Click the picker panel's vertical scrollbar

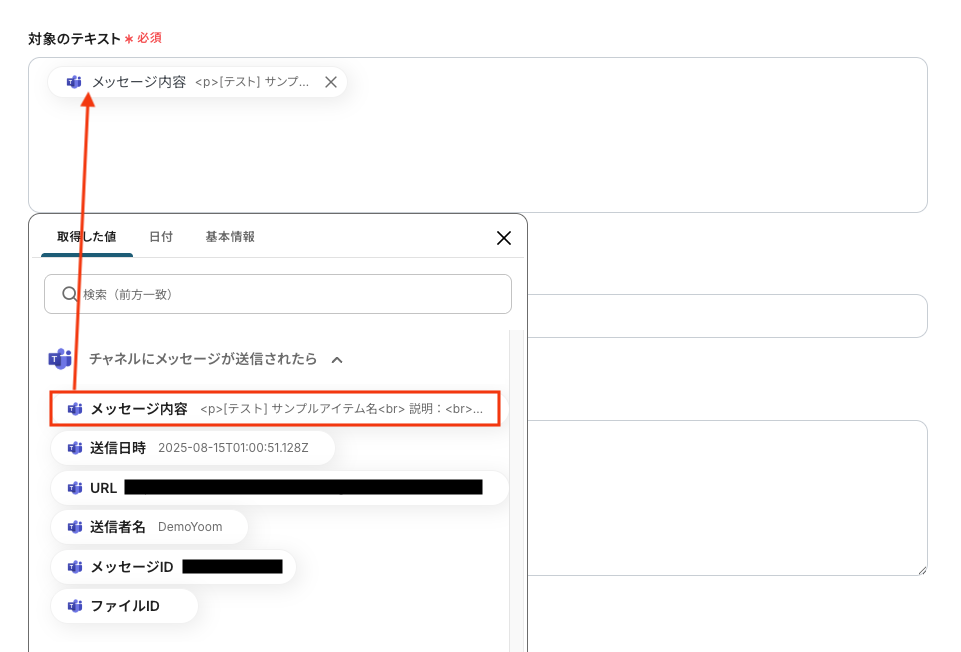click(517, 490)
